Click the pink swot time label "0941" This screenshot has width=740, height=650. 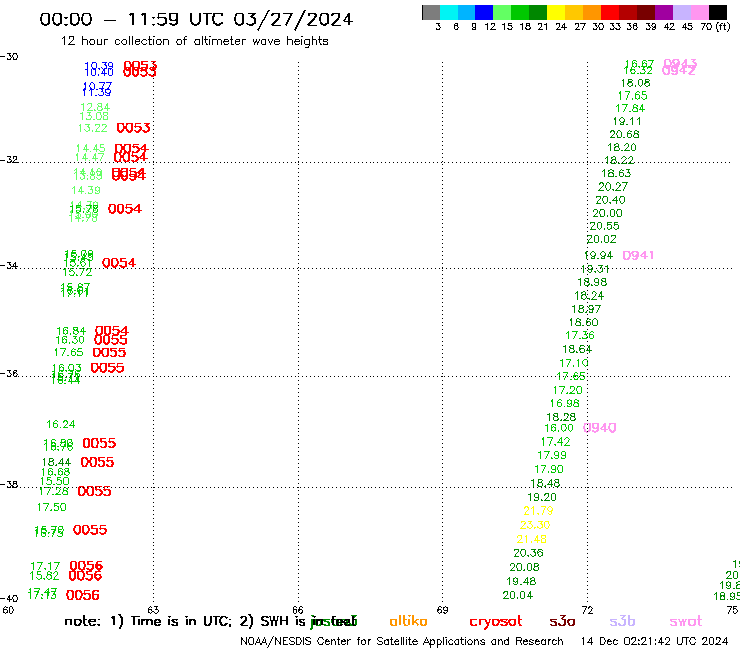[638, 255]
